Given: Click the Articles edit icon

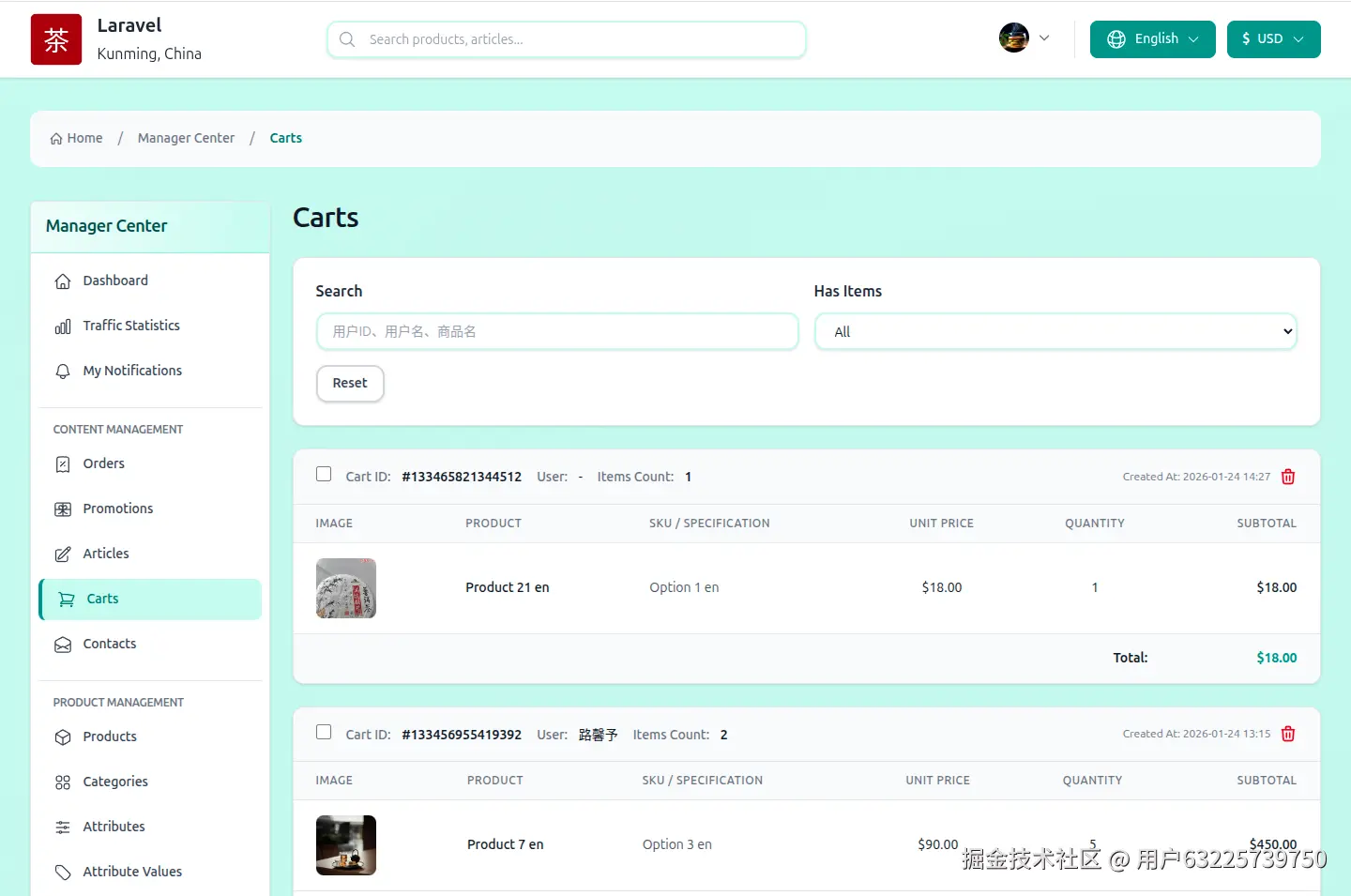Looking at the screenshot, I should click(63, 554).
